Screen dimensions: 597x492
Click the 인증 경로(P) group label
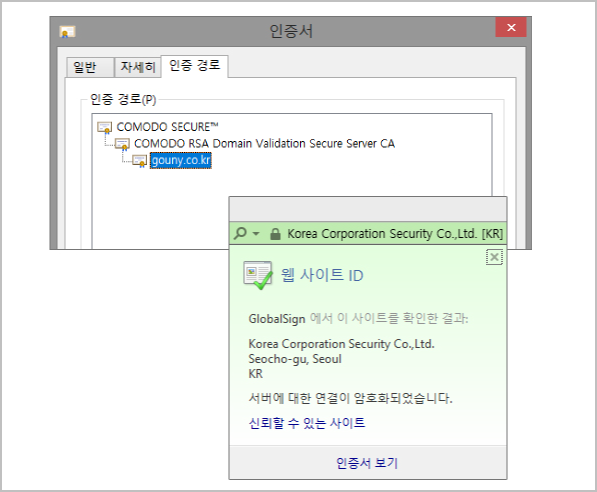[123, 100]
